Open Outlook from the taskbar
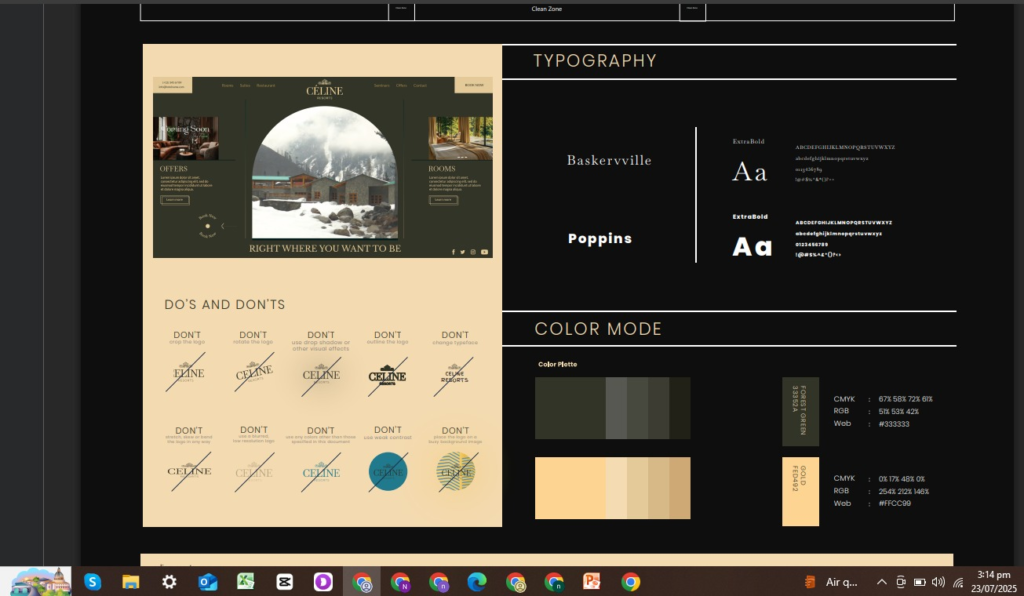The width and height of the screenshot is (1024, 596). pyautogui.click(x=208, y=581)
